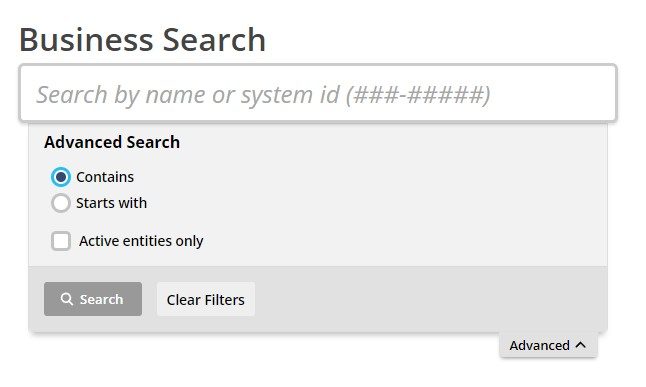Click the "Contains" label text
This screenshot has height=387, width=646.
pos(105,177)
